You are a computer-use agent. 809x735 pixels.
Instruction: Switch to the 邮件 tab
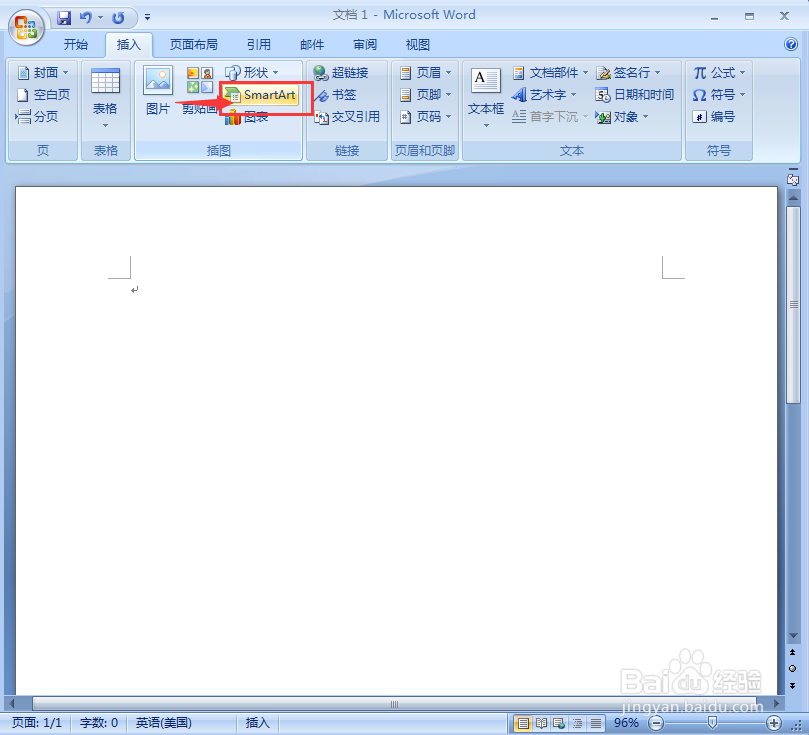[x=312, y=45]
